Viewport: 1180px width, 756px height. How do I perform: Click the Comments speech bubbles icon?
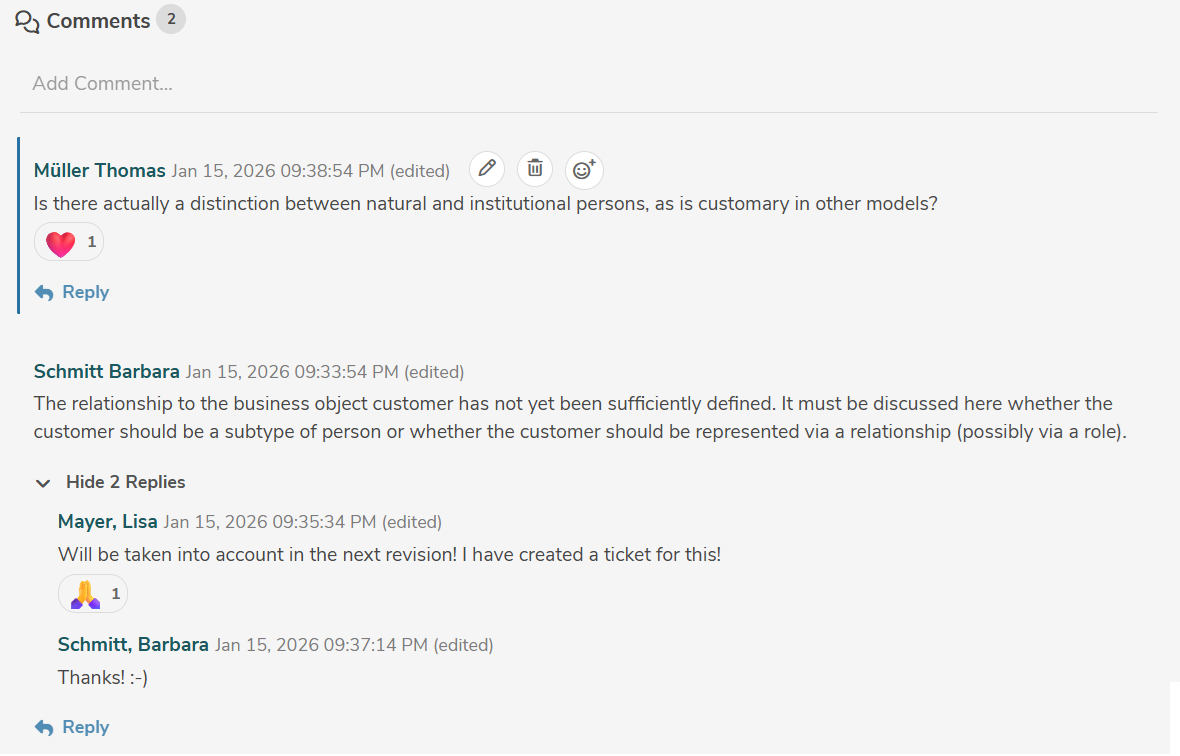(28, 21)
